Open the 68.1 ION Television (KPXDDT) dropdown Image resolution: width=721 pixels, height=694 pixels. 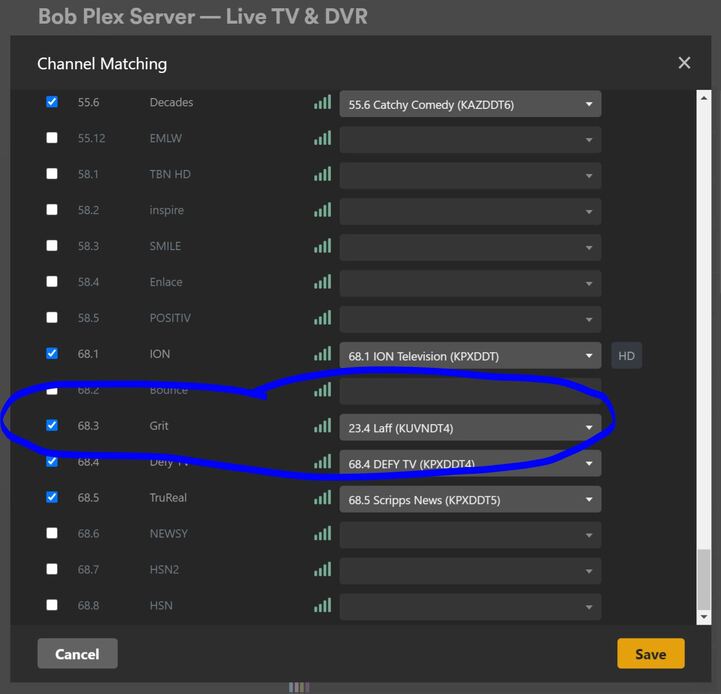pyautogui.click(x=470, y=356)
